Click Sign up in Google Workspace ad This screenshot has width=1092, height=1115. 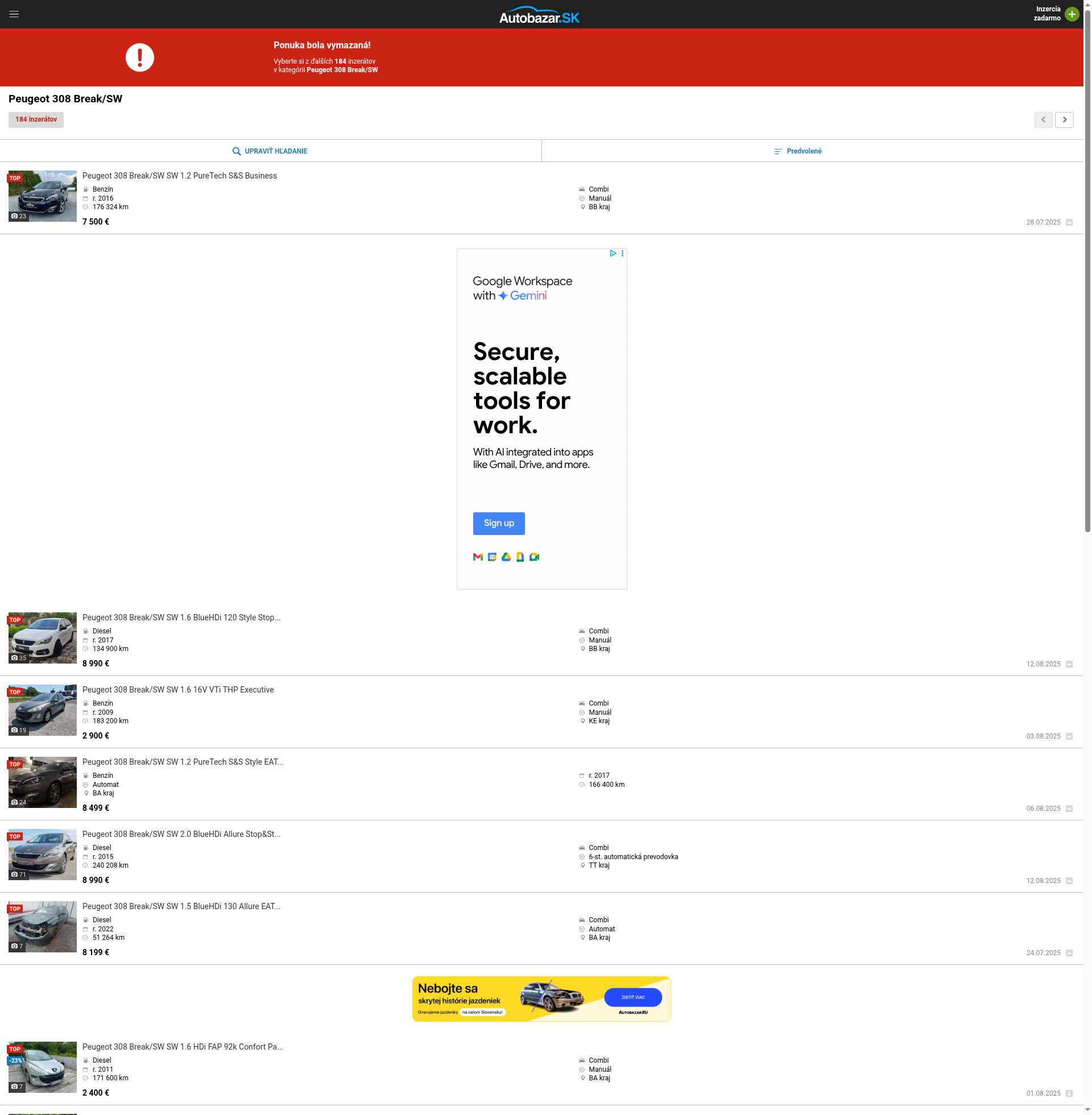coord(498,524)
